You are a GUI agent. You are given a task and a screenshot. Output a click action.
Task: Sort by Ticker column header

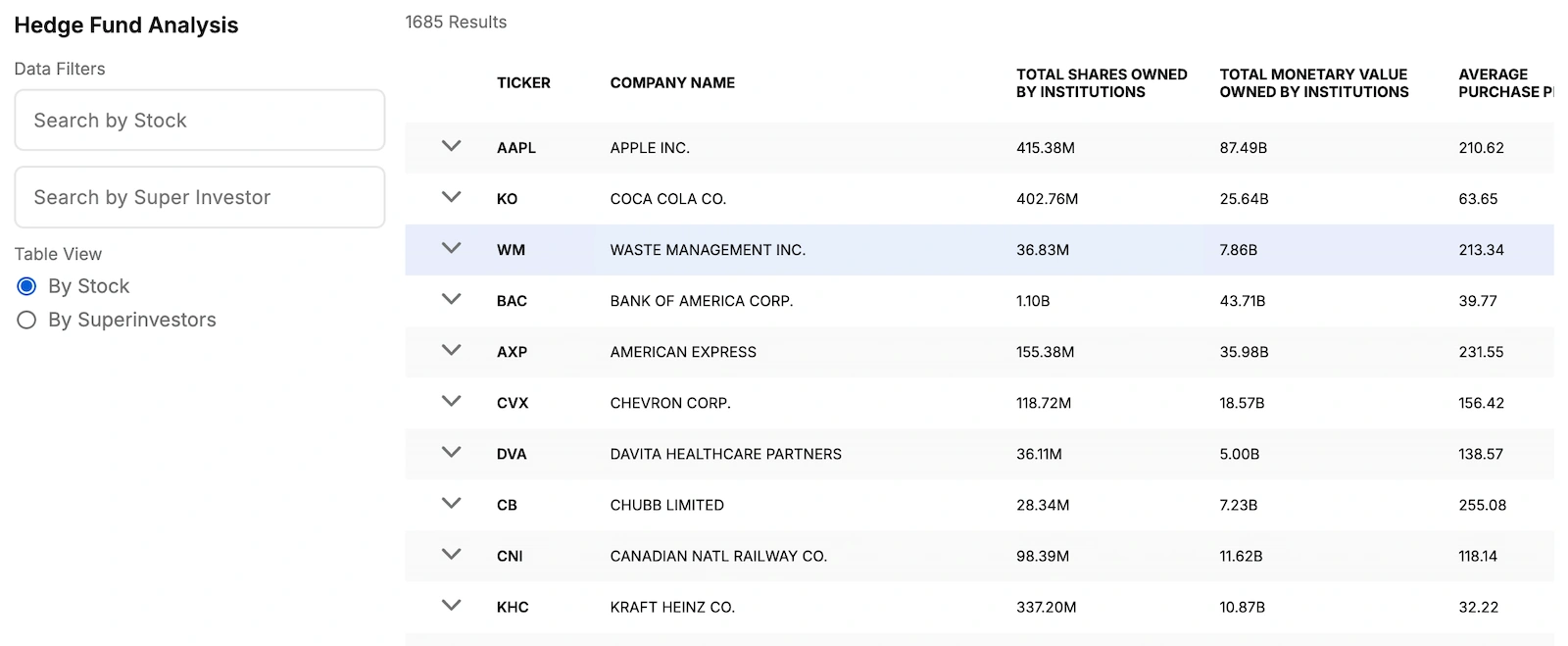(523, 83)
